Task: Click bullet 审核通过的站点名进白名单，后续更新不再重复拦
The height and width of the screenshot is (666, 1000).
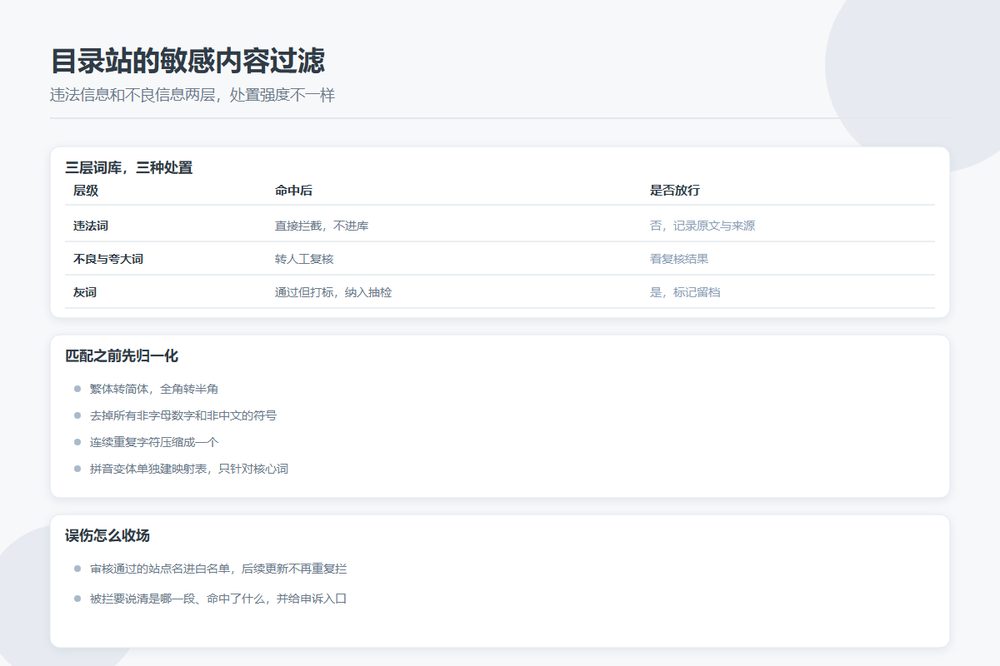Action: click(218, 568)
